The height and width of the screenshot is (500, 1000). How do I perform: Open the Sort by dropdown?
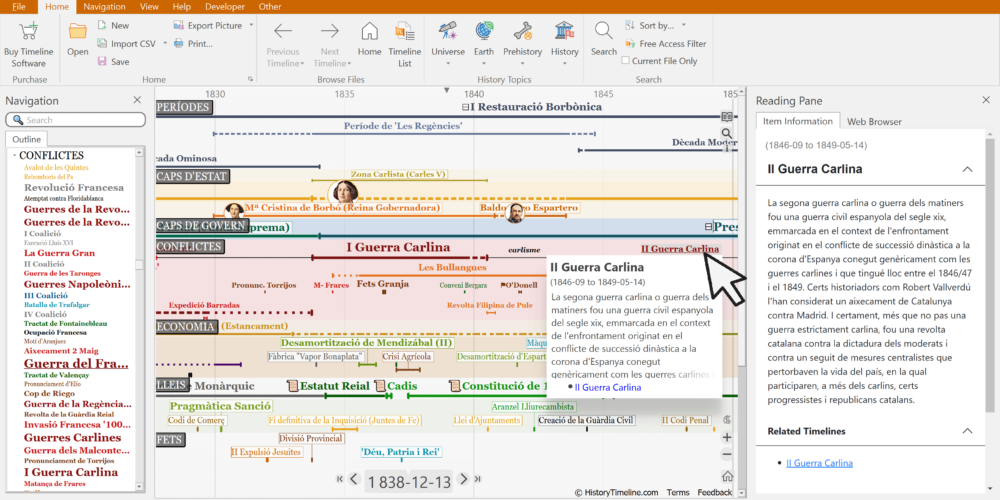pyautogui.click(x=684, y=26)
